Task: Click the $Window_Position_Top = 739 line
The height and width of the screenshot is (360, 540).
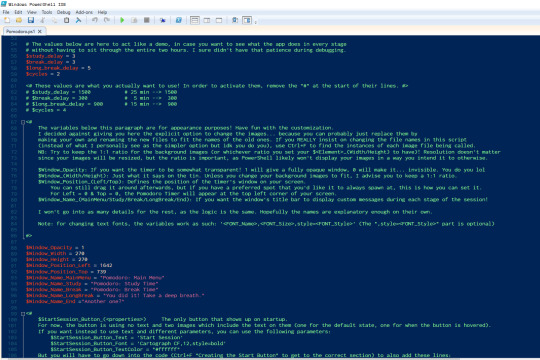Action: (66, 271)
